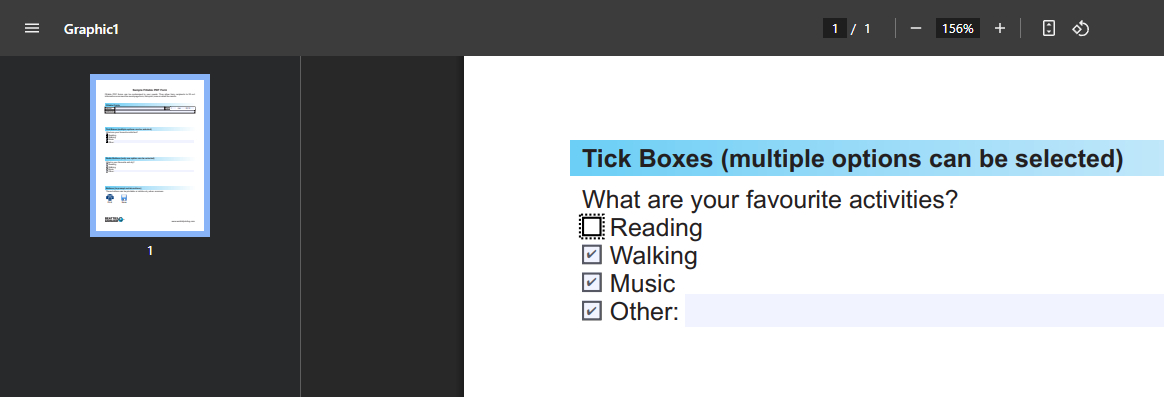This screenshot has height=397, width=1164.
Task: Untick the Walking checkbox
Action: tap(592, 255)
